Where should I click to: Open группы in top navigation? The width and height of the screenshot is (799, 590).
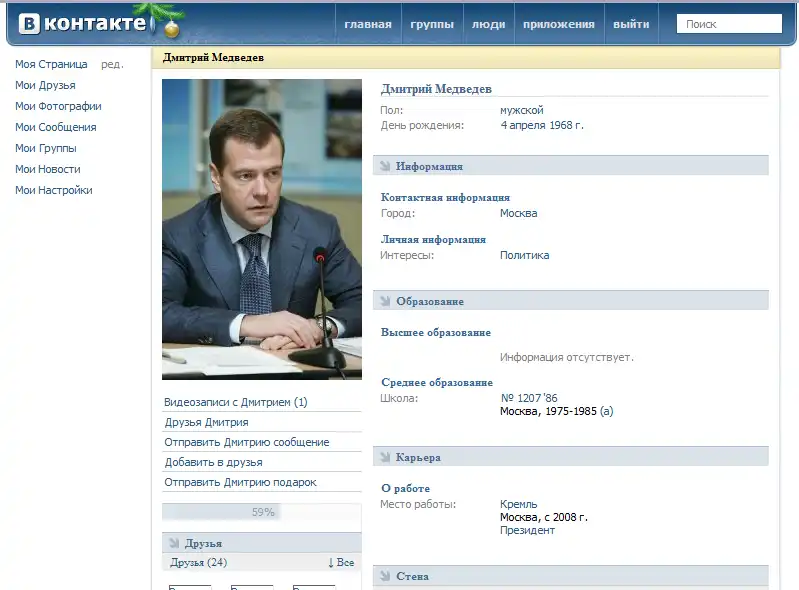432,24
